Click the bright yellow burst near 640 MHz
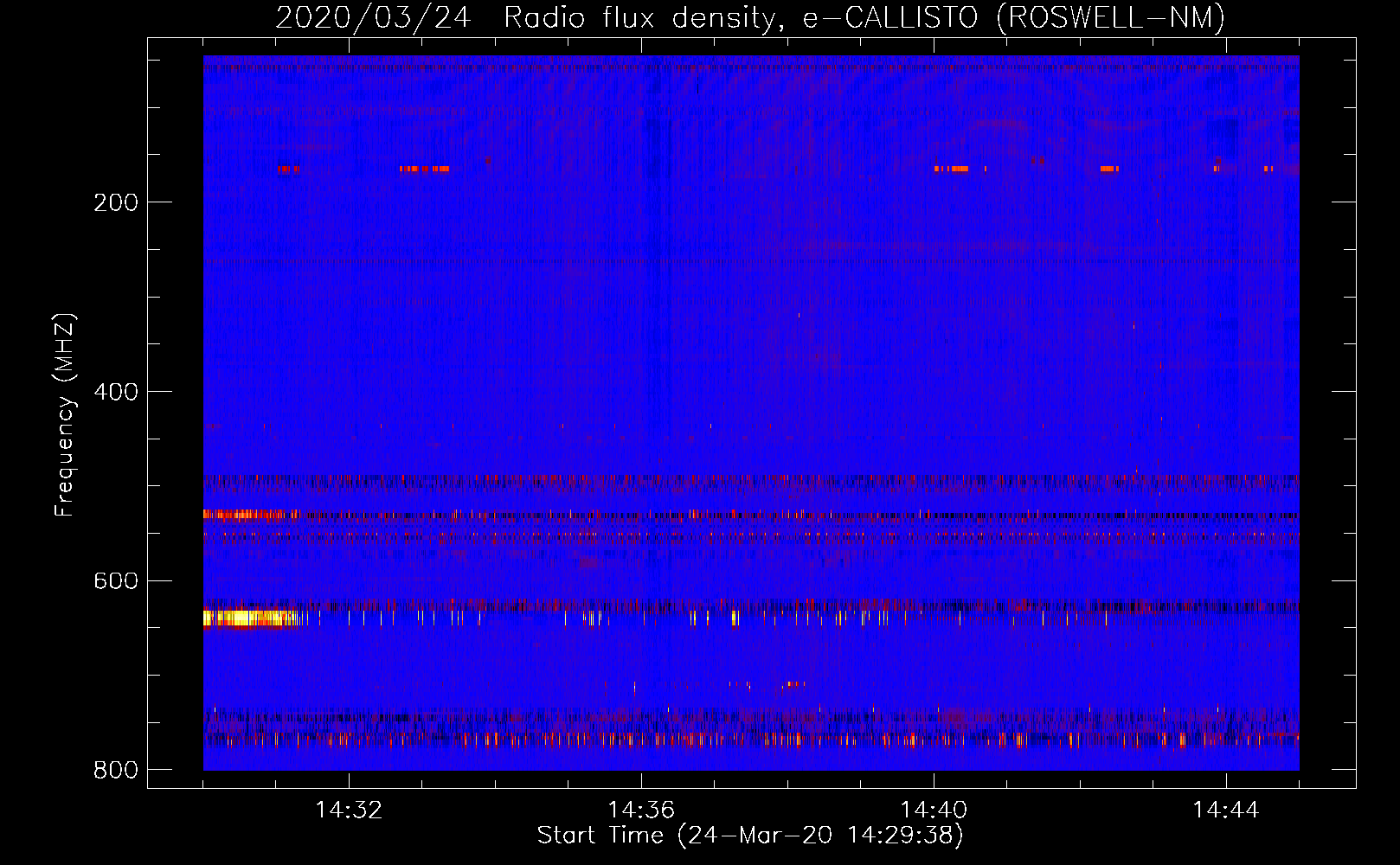 point(250,618)
